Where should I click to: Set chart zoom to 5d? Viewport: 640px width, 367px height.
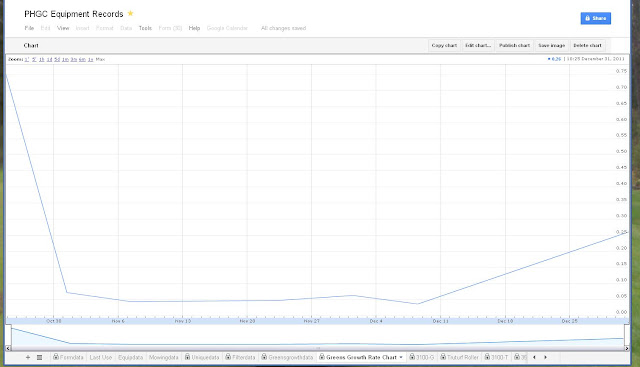[57, 59]
